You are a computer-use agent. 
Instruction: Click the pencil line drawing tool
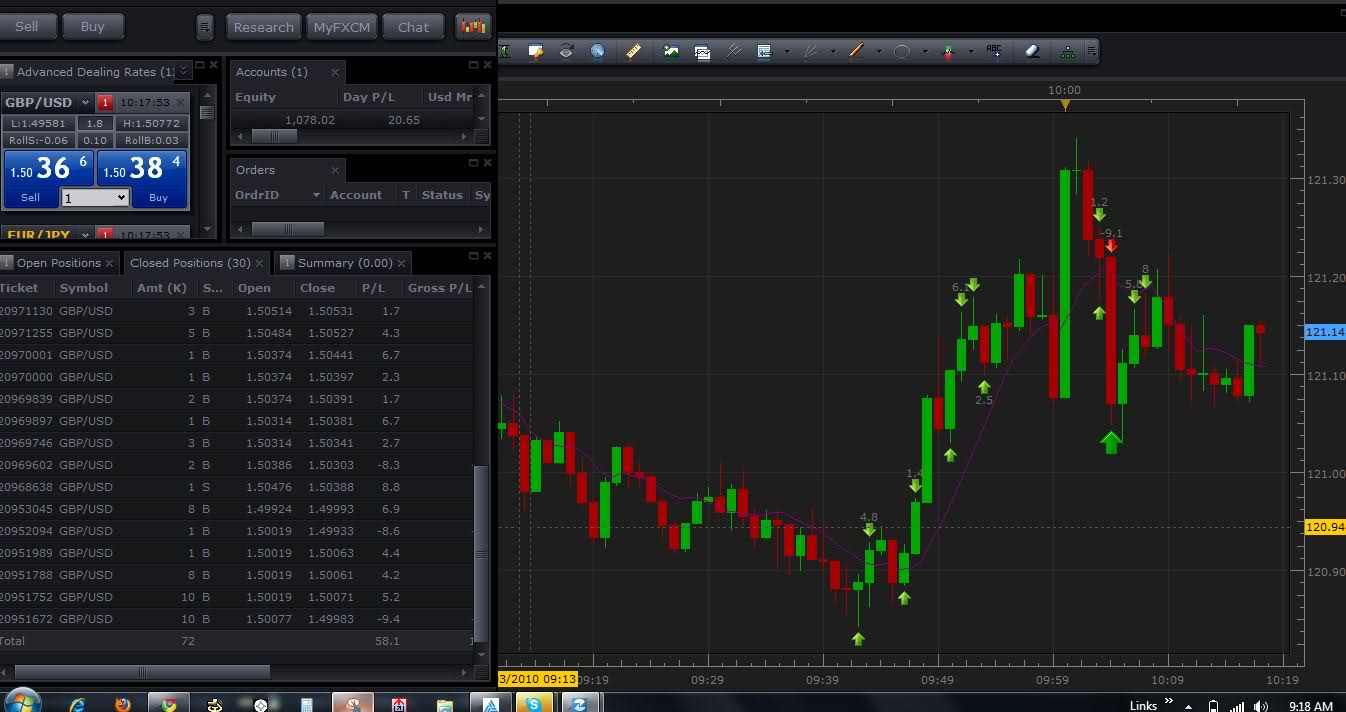[856, 51]
